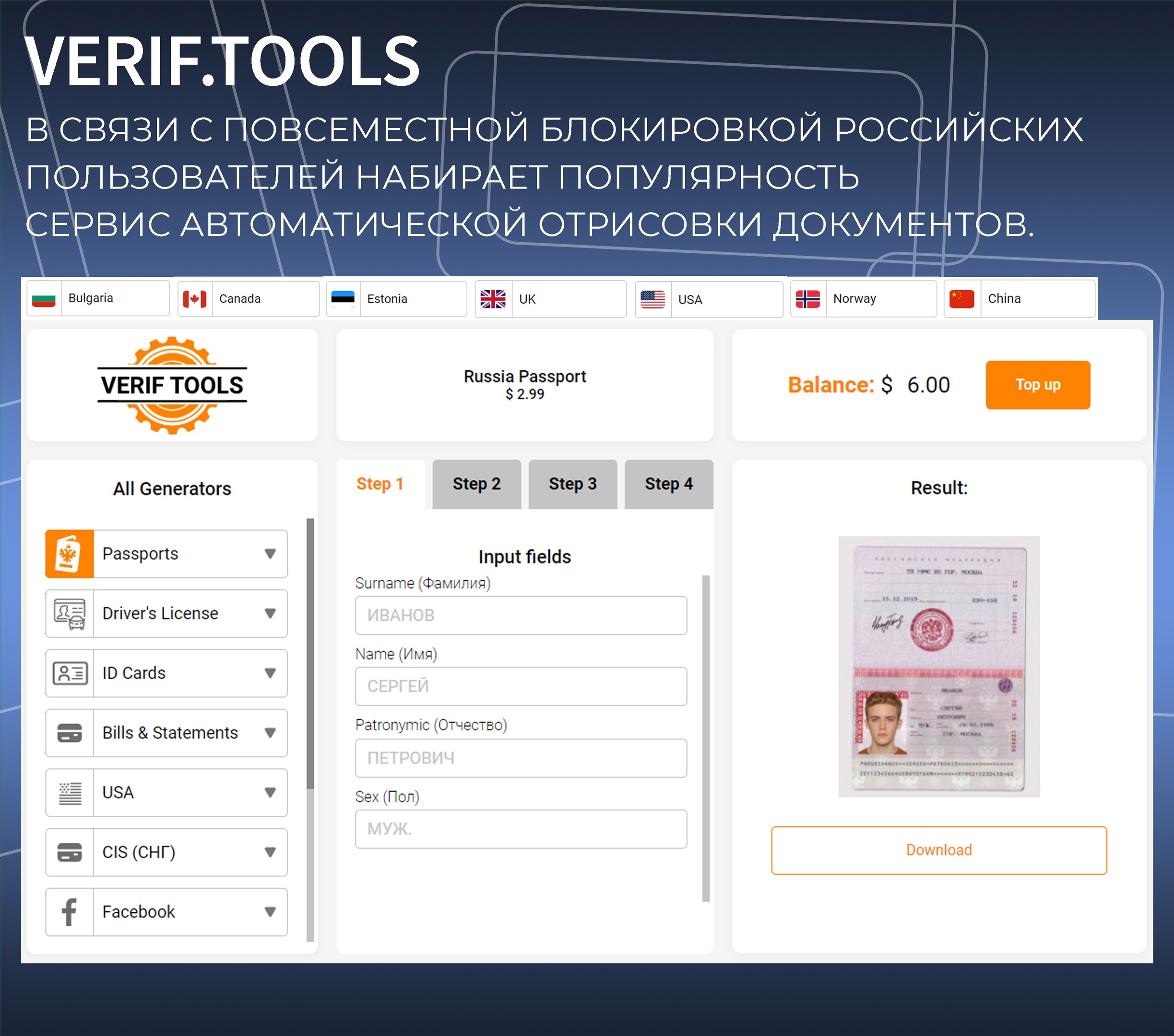Select the Norway country label
Screen dimensions: 1174x1036
pyautogui.click(x=854, y=299)
